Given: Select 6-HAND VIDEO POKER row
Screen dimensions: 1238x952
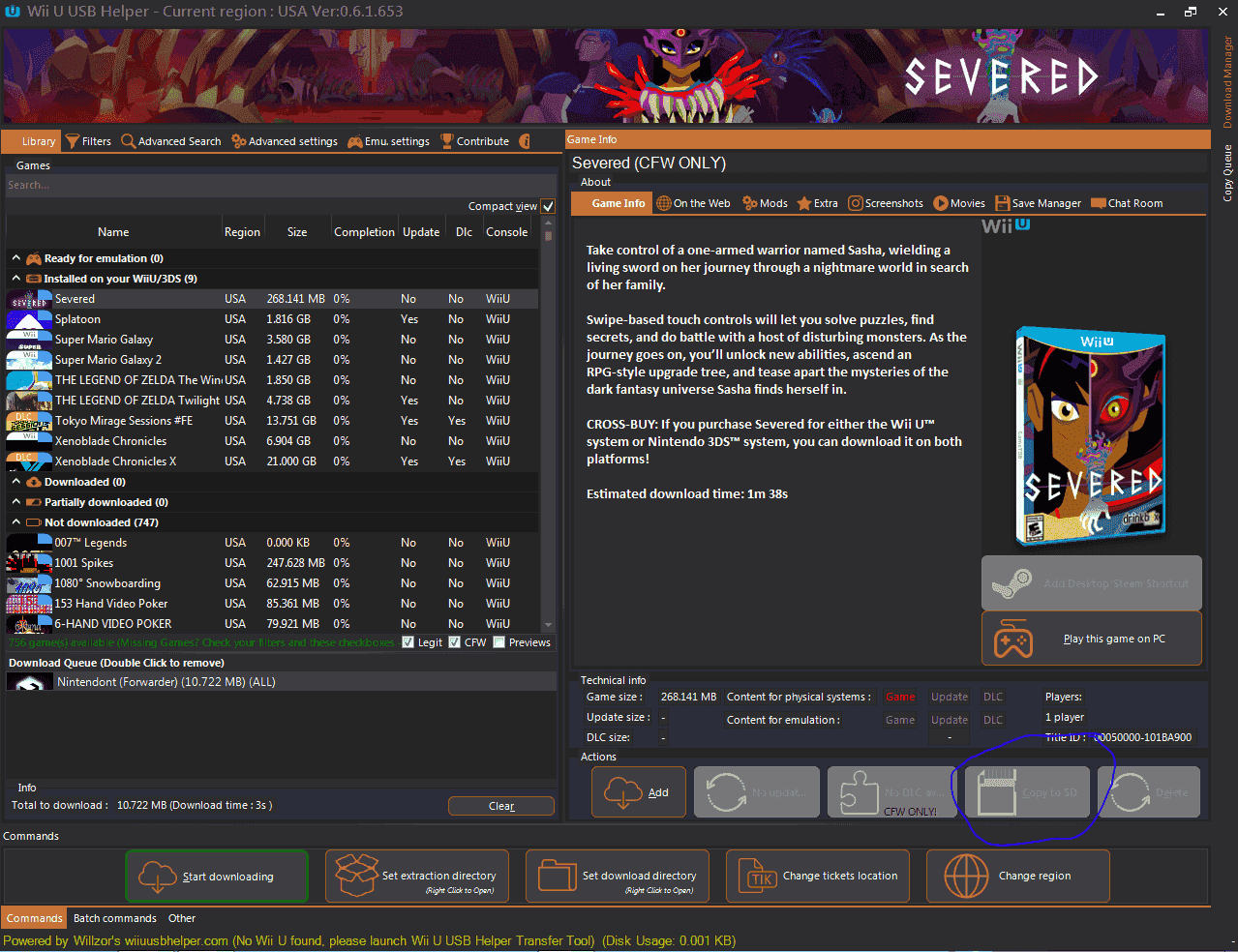Looking at the screenshot, I should point(272,624).
